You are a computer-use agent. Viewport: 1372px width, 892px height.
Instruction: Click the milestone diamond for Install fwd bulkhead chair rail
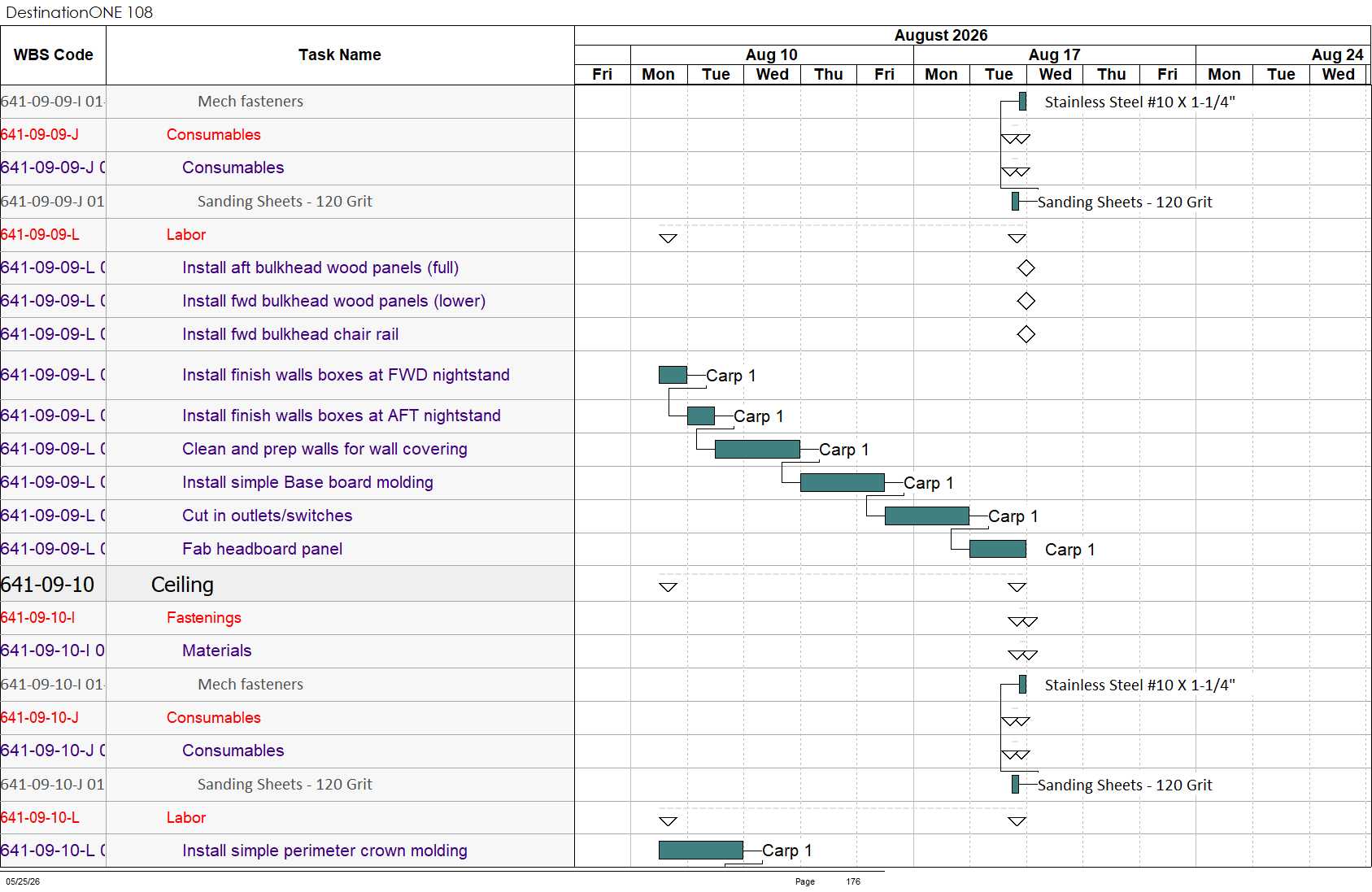(1026, 334)
